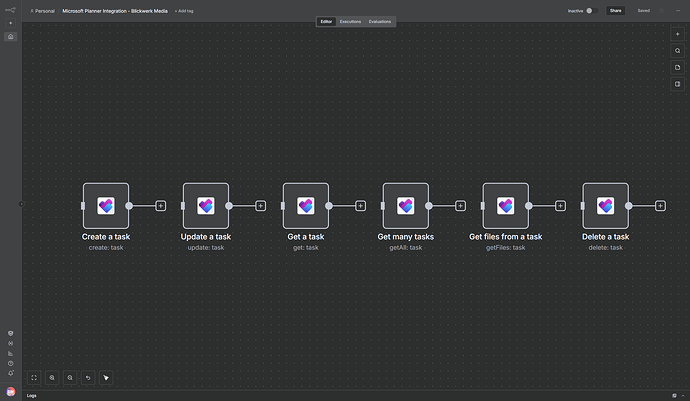Expand the Logs panel at bottom
The image size is (690, 401).
32,395
